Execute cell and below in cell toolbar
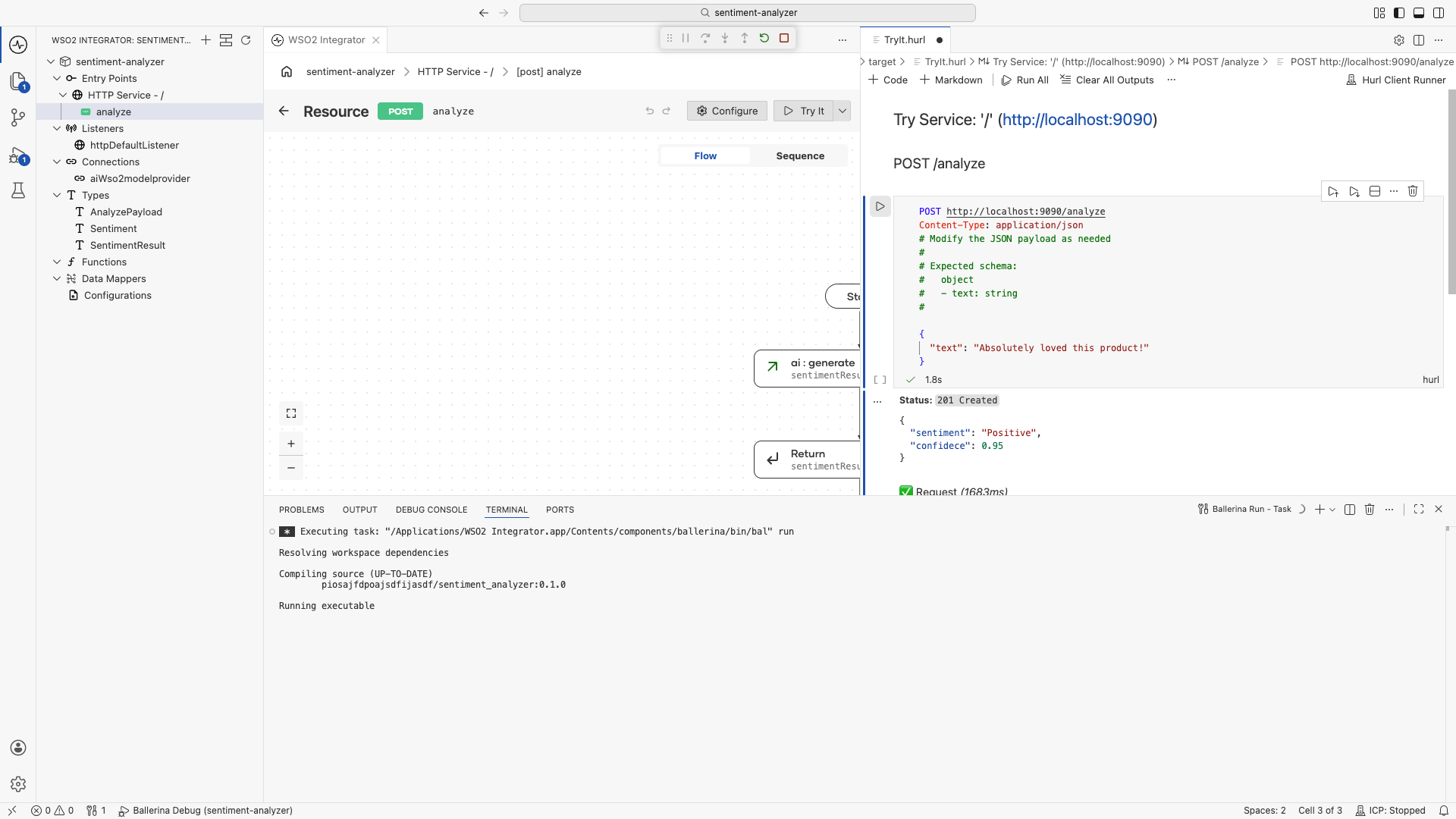Image resolution: width=1456 pixels, height=819 pixels. tap(1354, 192)
